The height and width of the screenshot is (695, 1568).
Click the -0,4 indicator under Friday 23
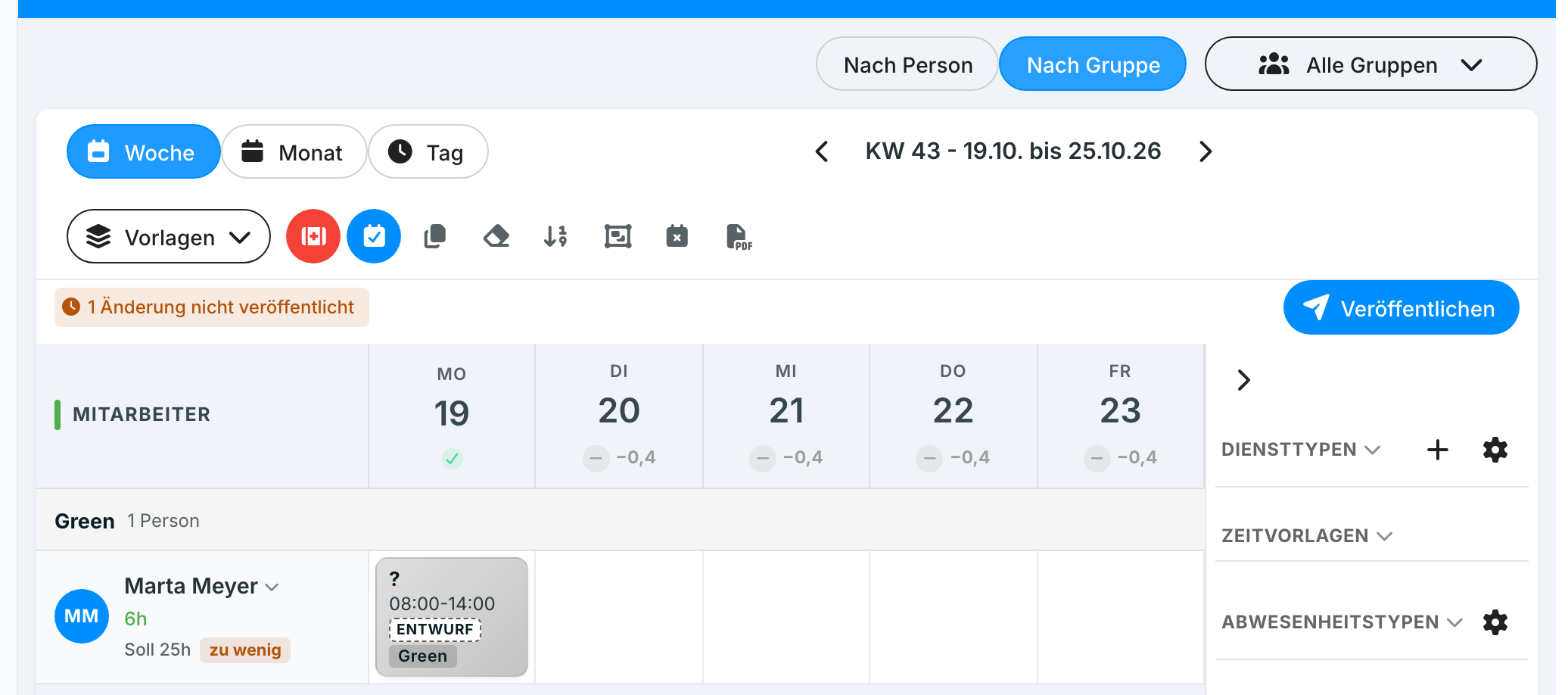click(1121, 458)
